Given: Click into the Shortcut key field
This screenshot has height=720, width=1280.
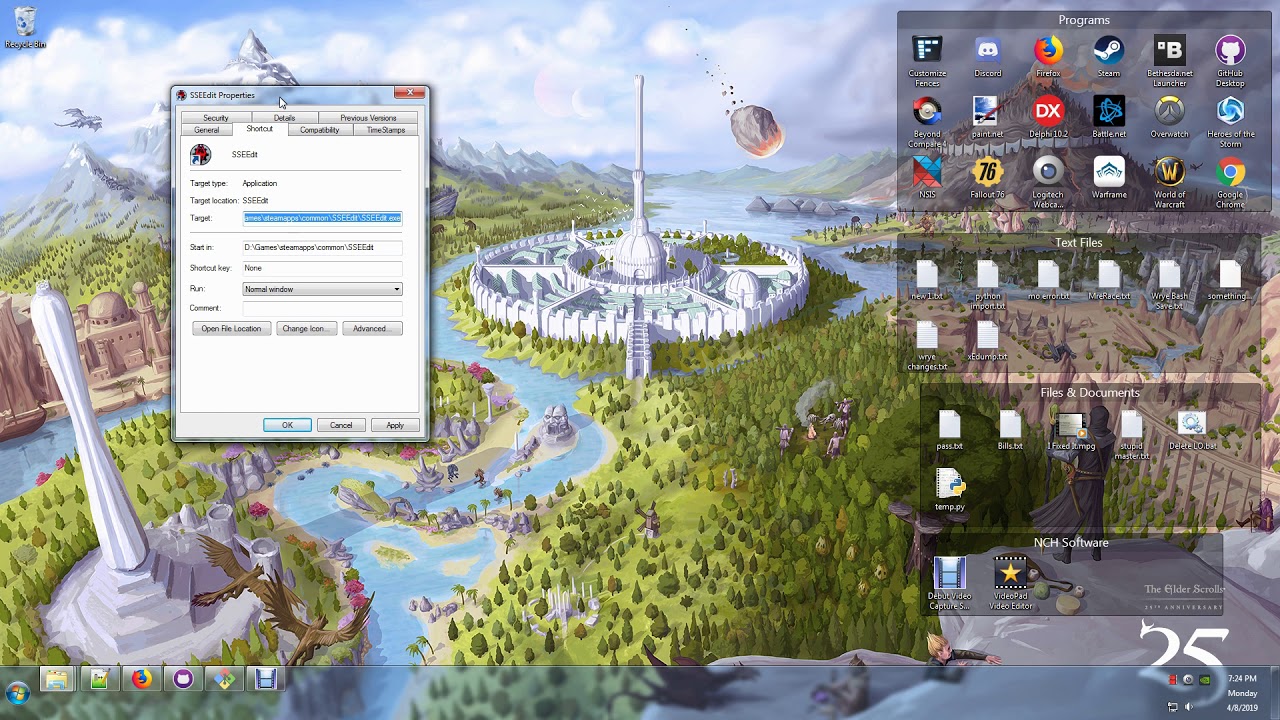Looking at the screenshot, I should tap(322, 268).
